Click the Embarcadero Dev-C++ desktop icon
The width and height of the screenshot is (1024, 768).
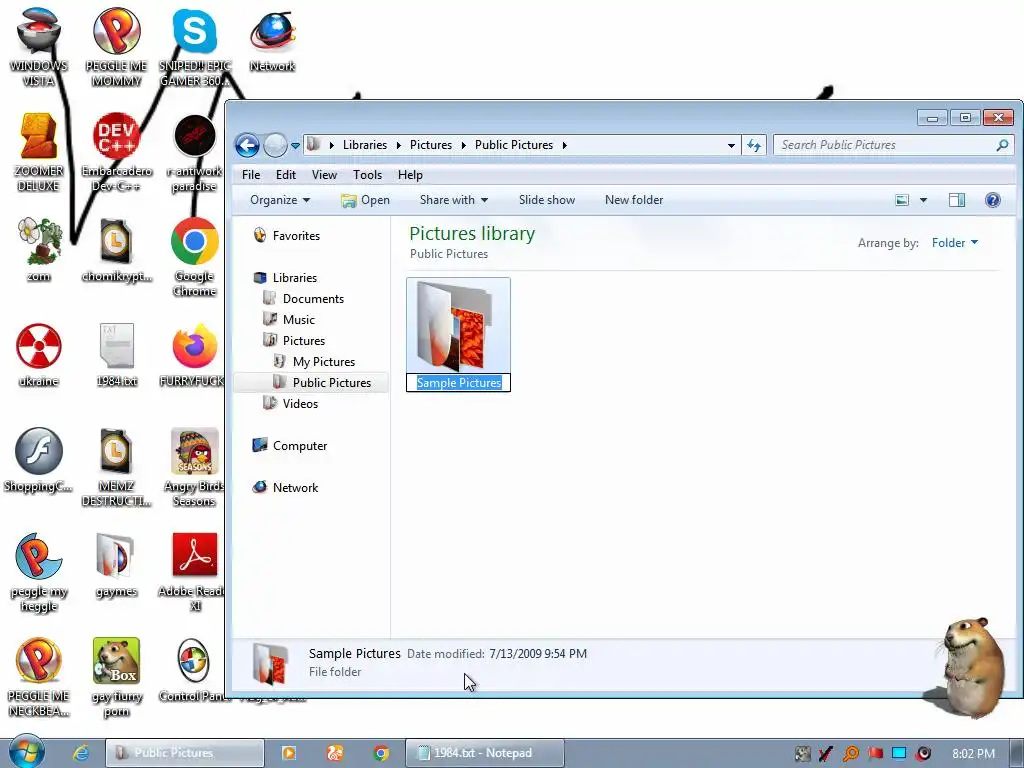pyautogui.click(x=116, y=152)
